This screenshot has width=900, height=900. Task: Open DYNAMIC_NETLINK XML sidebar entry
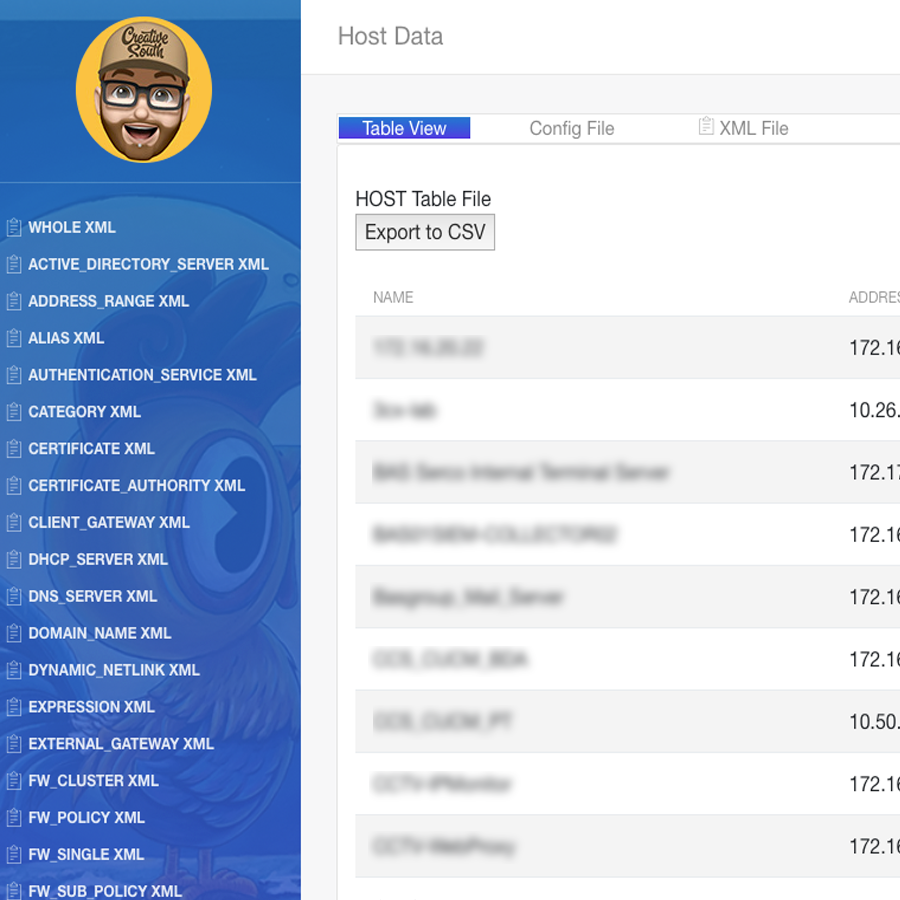click(x=113, y=670)
